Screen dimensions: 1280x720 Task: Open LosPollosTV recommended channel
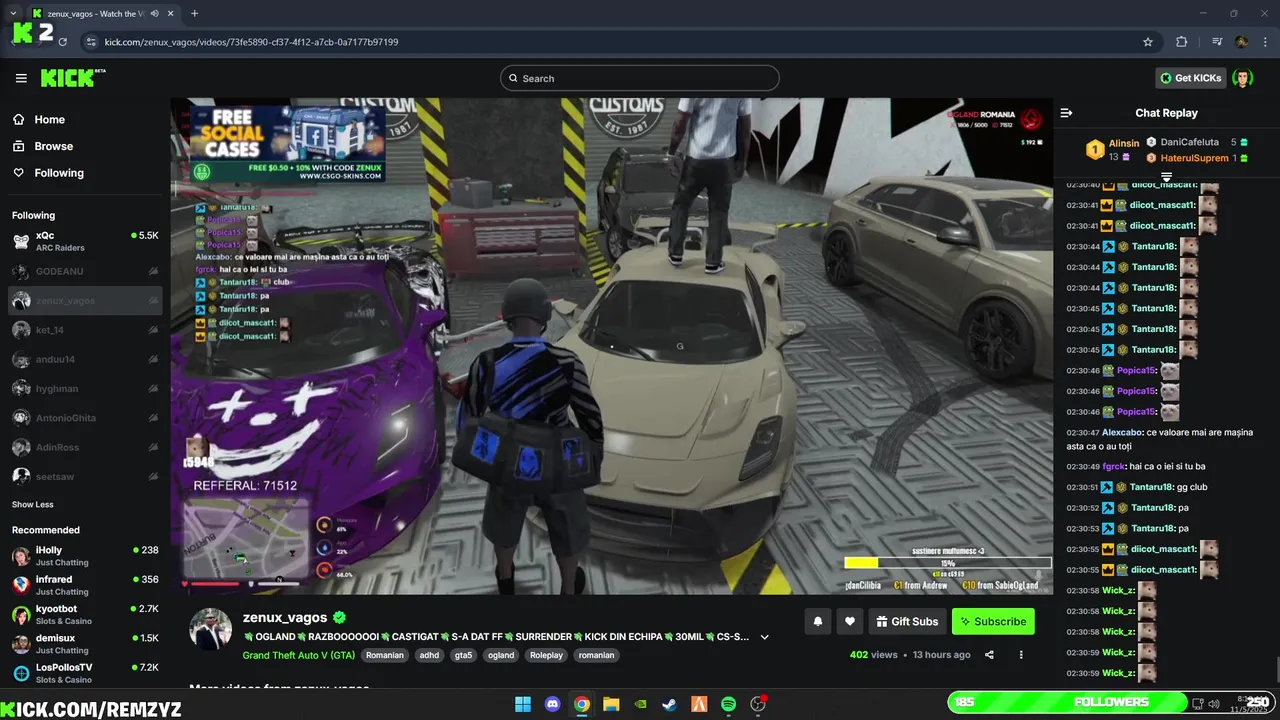85,672
